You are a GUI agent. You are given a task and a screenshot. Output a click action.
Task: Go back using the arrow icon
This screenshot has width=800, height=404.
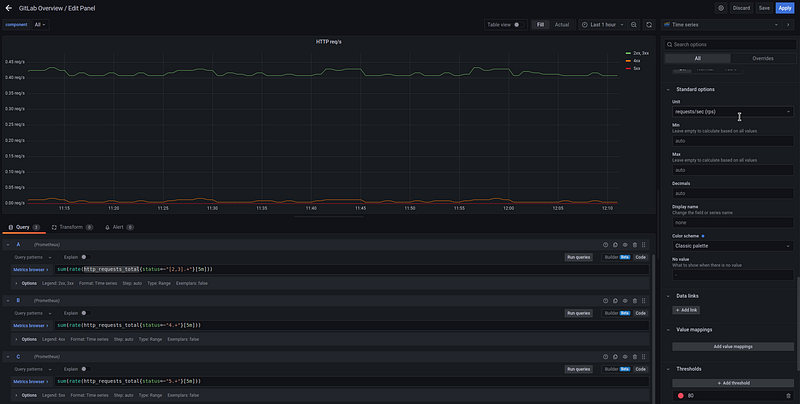coord(8,8)
